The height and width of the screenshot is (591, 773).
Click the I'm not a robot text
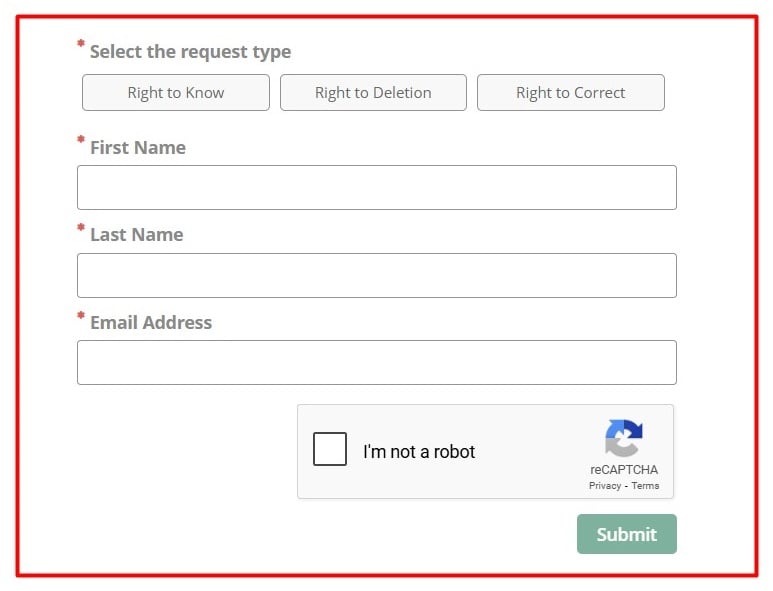pos(419,452)
